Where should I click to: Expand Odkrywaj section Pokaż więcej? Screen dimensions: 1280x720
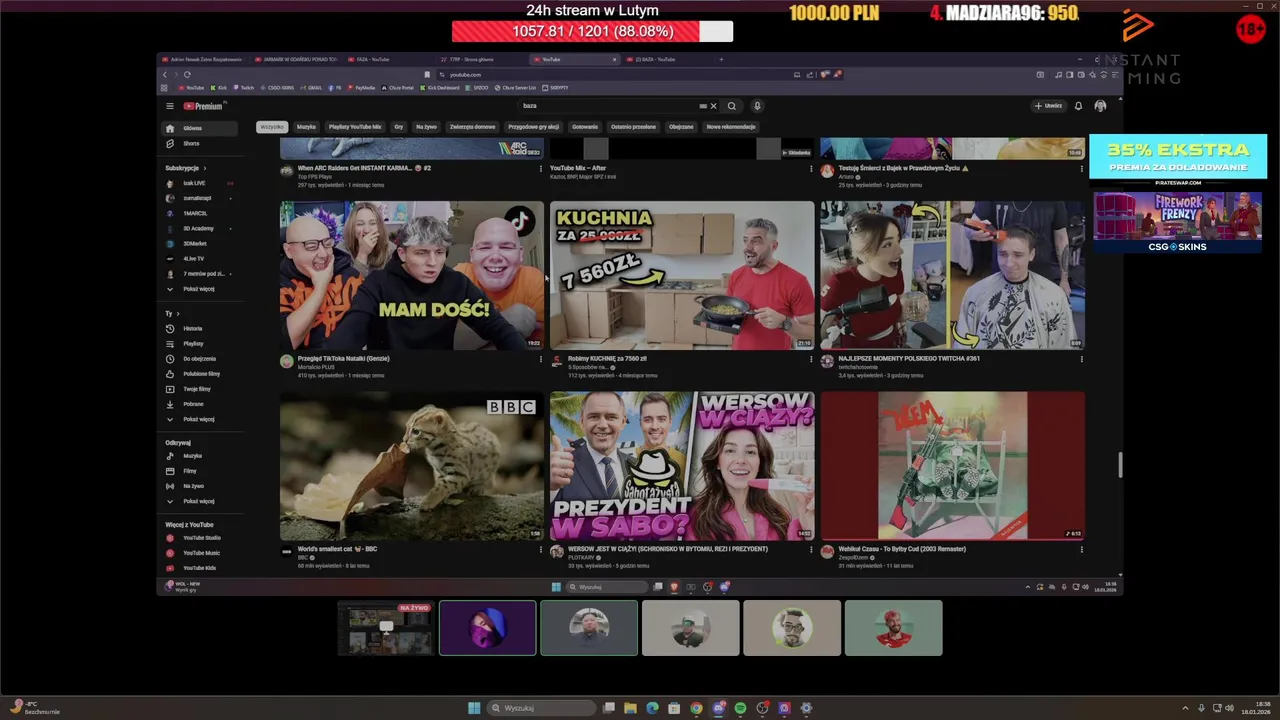[x=200, y=501]
